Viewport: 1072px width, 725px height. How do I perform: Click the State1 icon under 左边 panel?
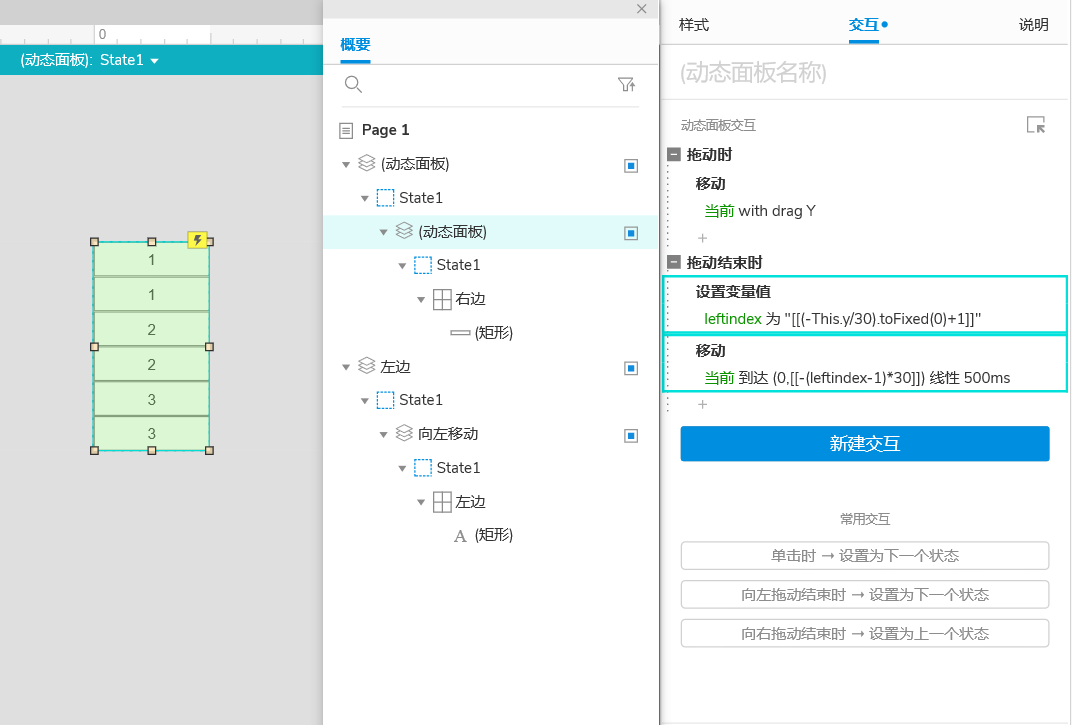[386, 399]
